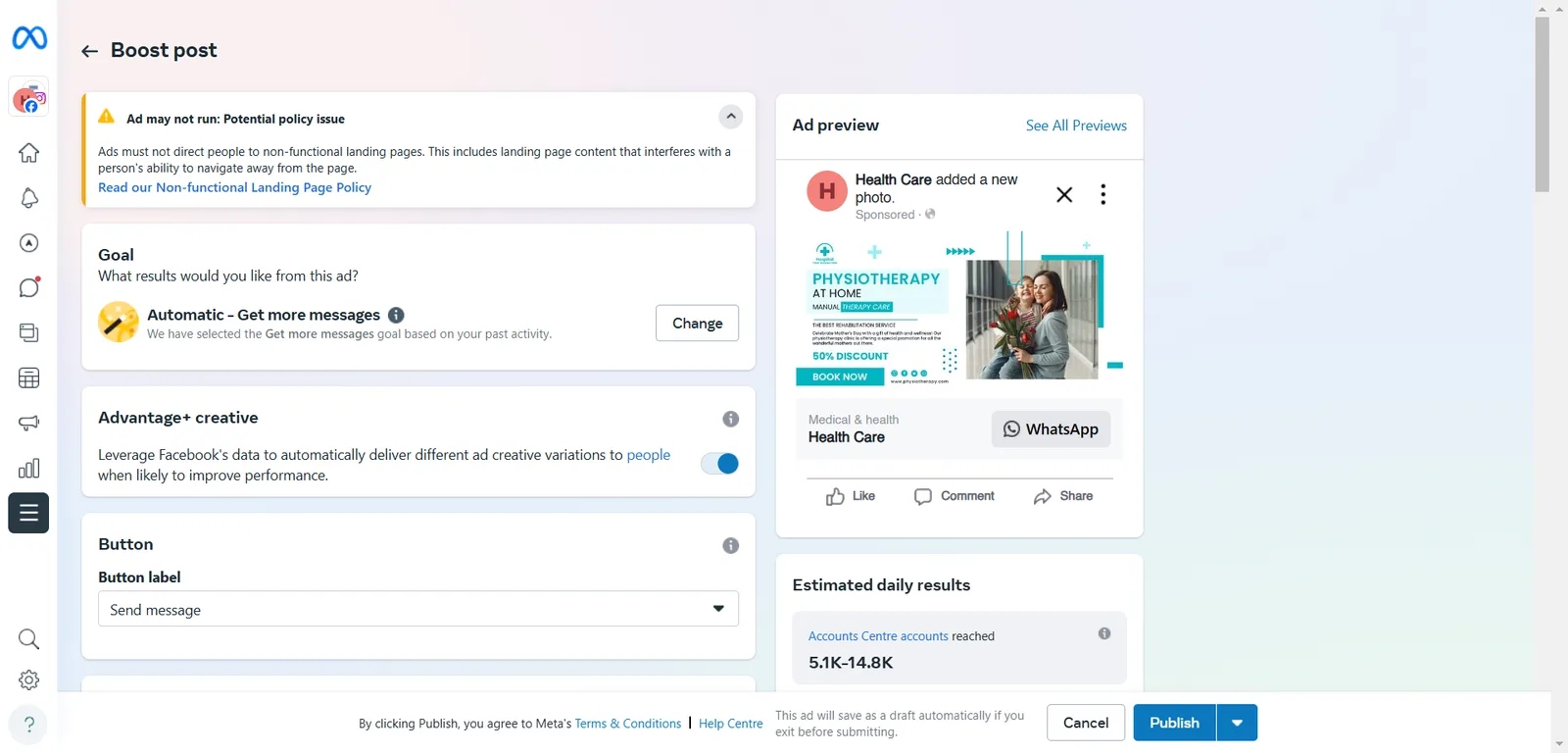The height and width of the screenshot is (753, 1568).
Task: Disable the Advantage+ creative toggle
Action: [x=720, y=464]
